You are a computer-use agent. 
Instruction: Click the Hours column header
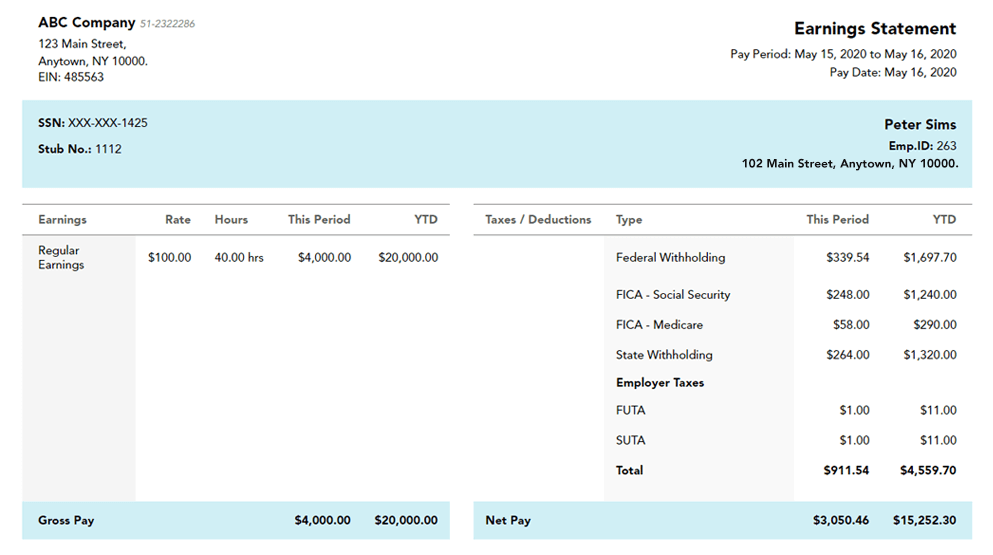[x=231, y=219]
